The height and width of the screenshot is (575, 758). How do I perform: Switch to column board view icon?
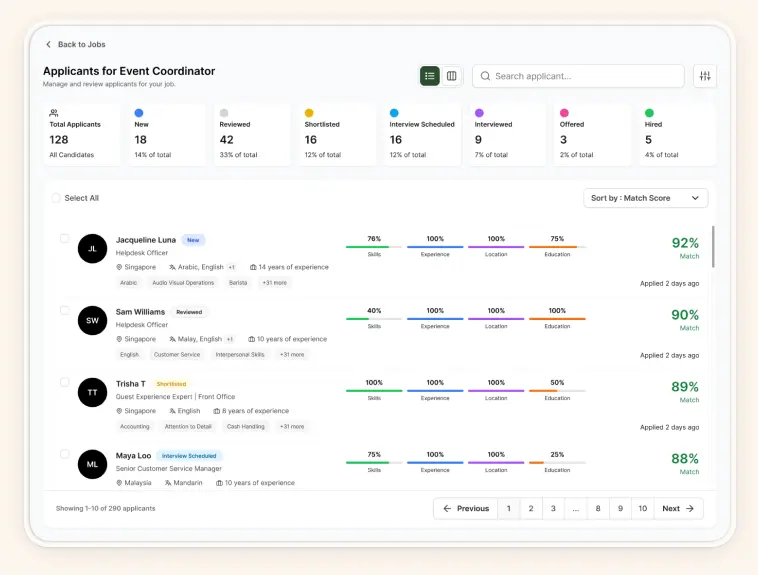click(x=452, y=76)
